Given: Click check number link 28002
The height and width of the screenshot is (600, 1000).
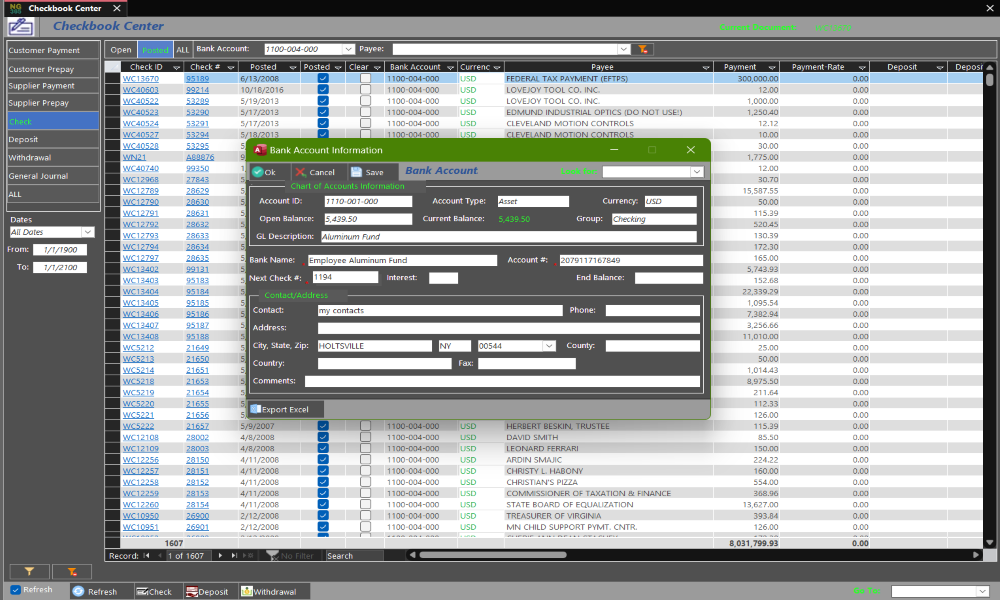Looking at the screenshot, I should pyautogui.click(x=198, y=437).
